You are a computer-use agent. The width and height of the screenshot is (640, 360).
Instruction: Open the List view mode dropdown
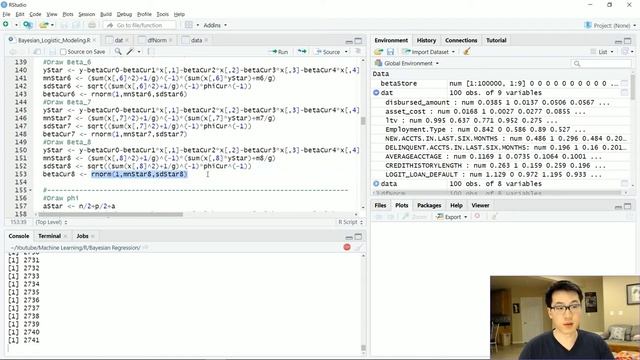[602, 52]
